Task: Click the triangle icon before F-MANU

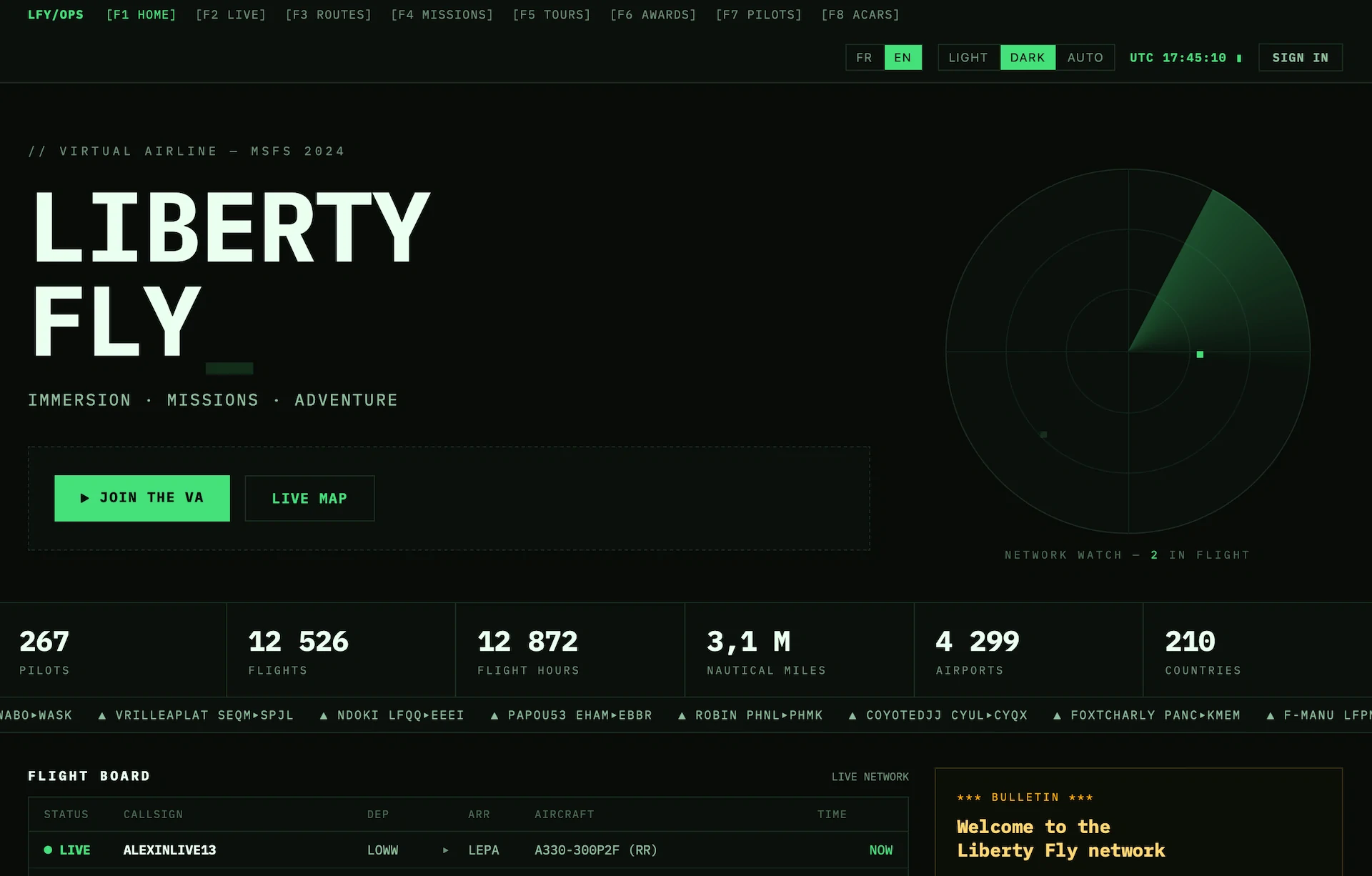Action: (x=1271, y=715)
